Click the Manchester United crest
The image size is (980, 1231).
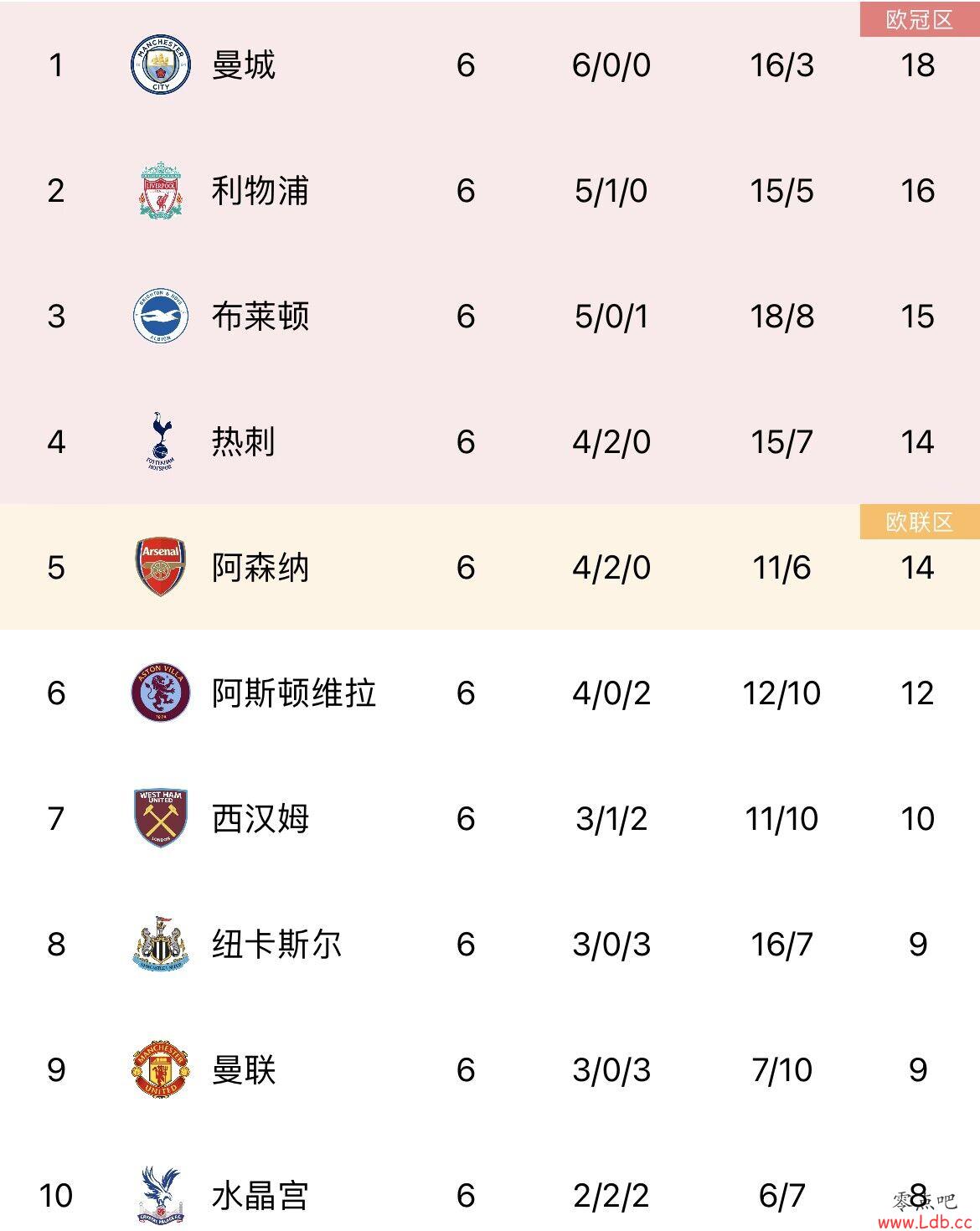pyautogui.click(x=160, y=1069)
